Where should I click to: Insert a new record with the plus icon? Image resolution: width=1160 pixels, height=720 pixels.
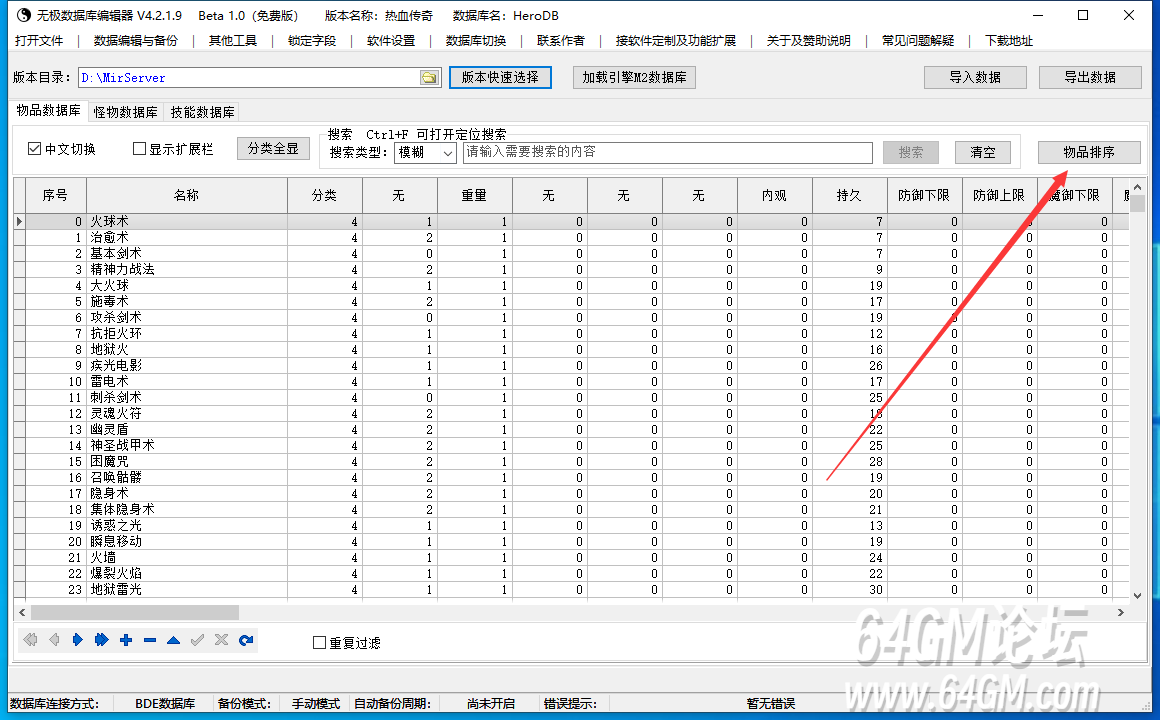[126, 640]
